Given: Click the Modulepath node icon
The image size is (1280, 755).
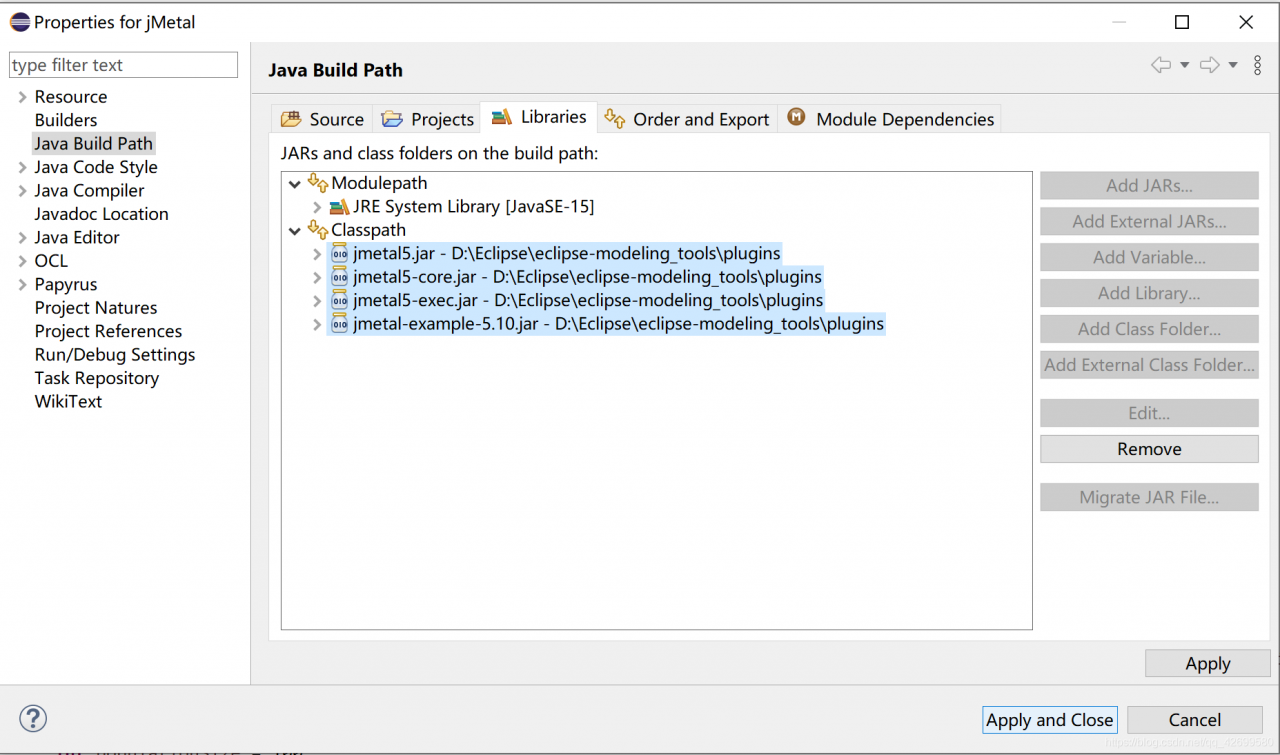Looking at the screenshot, I should point(318,183).
